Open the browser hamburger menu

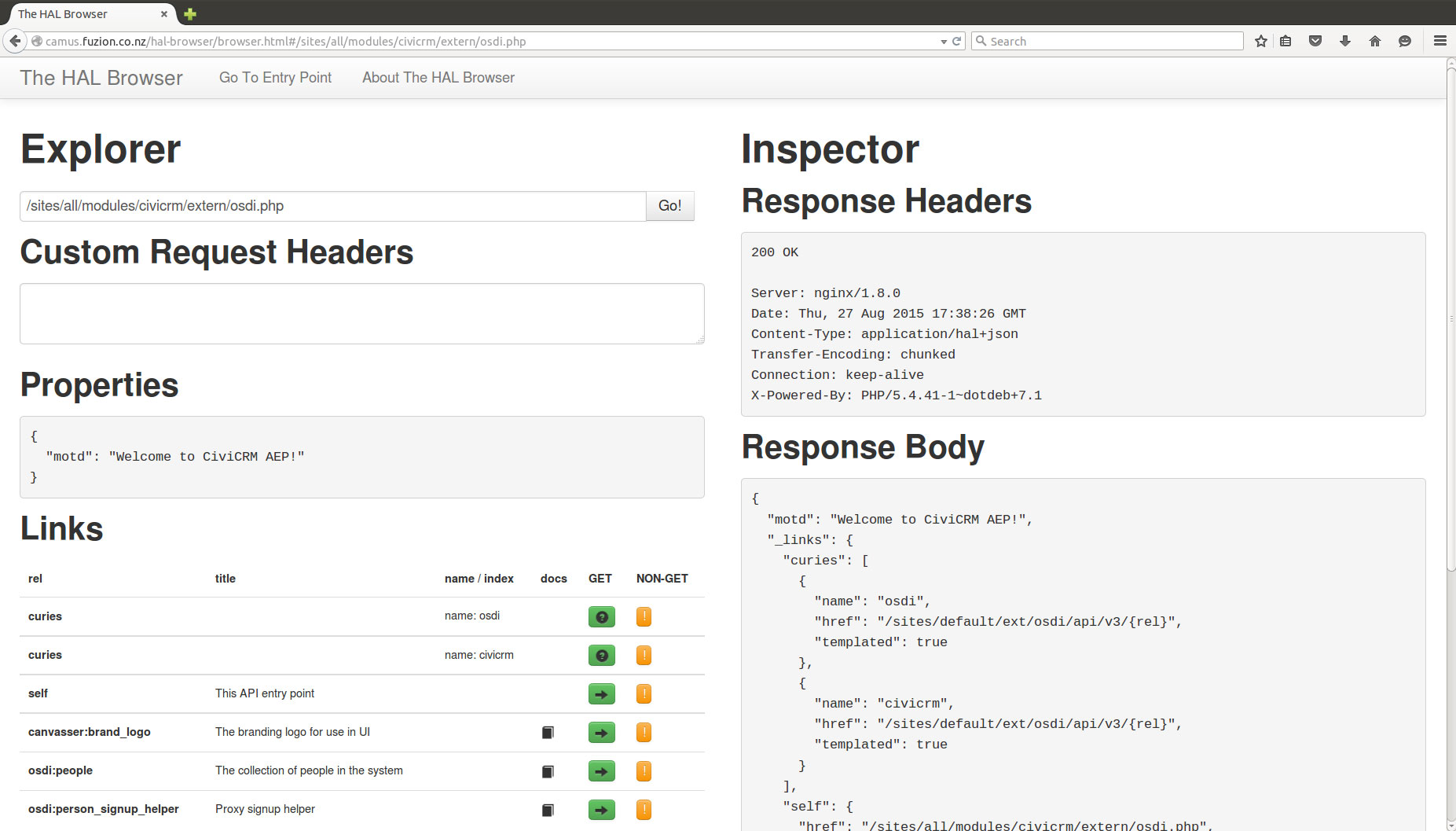[1440, 41]
